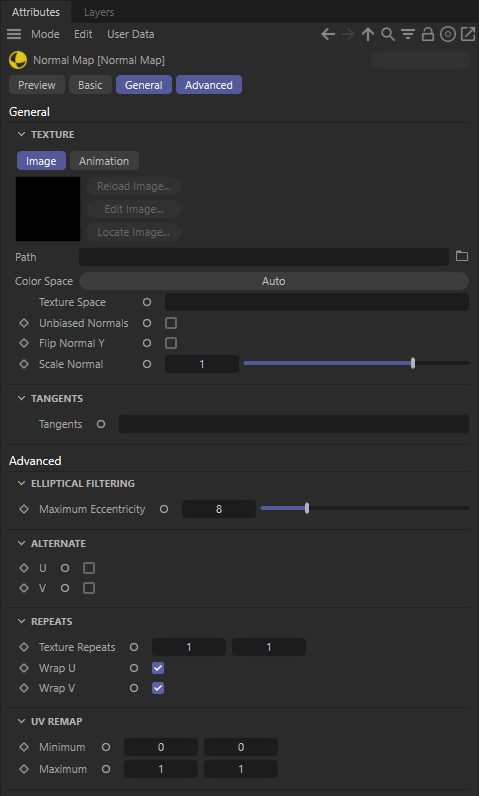
Task: Enable the Flip Normal Y checkbox
Action: click(171, 343)
